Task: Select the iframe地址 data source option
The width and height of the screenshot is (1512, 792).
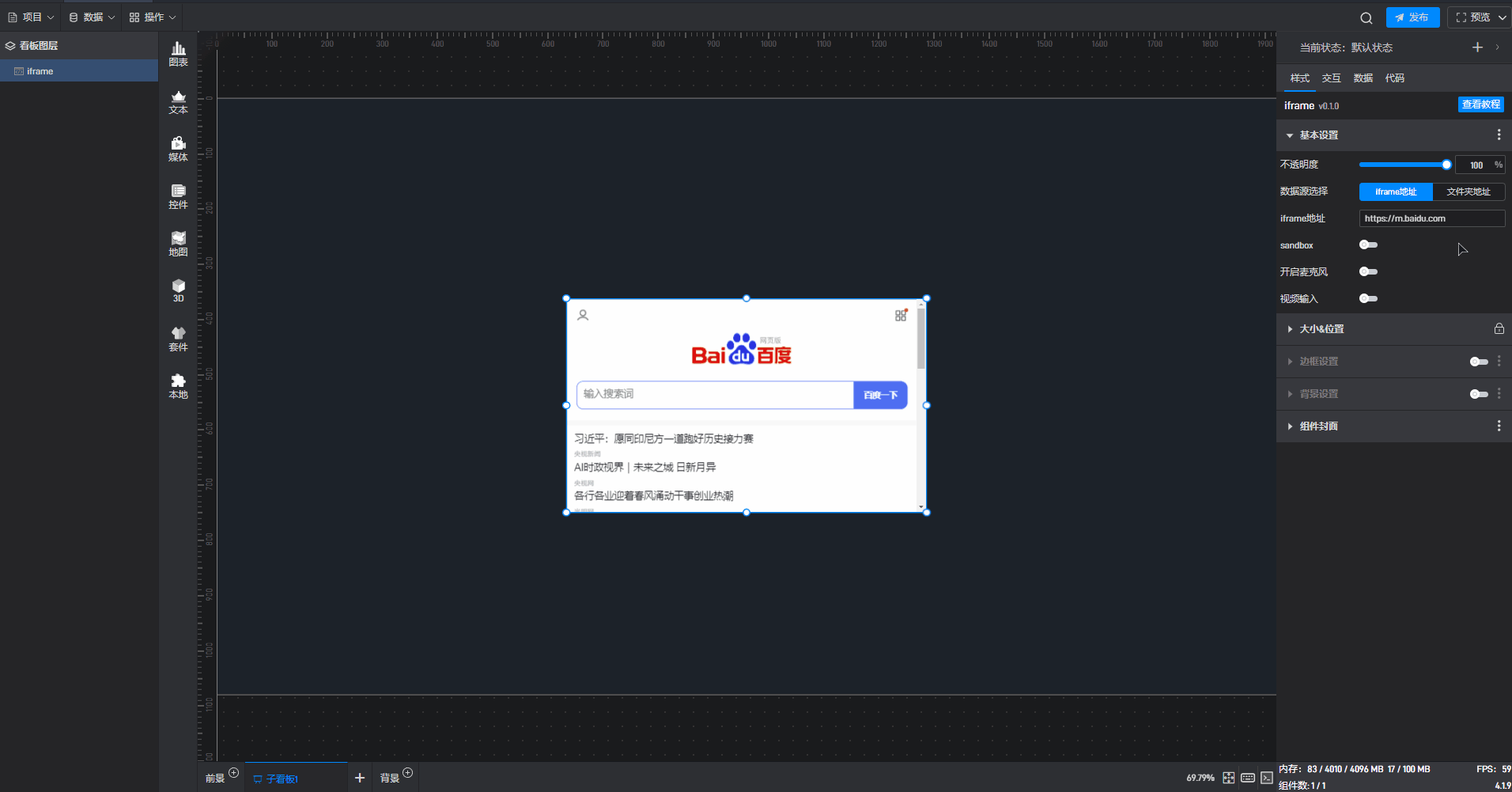Action: tap(1396, 191)
